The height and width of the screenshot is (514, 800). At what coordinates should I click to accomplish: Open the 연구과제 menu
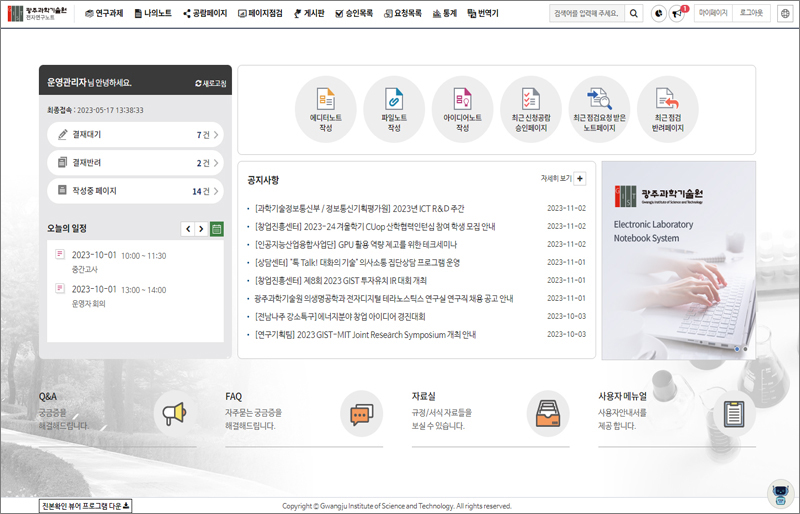point(104,13)
